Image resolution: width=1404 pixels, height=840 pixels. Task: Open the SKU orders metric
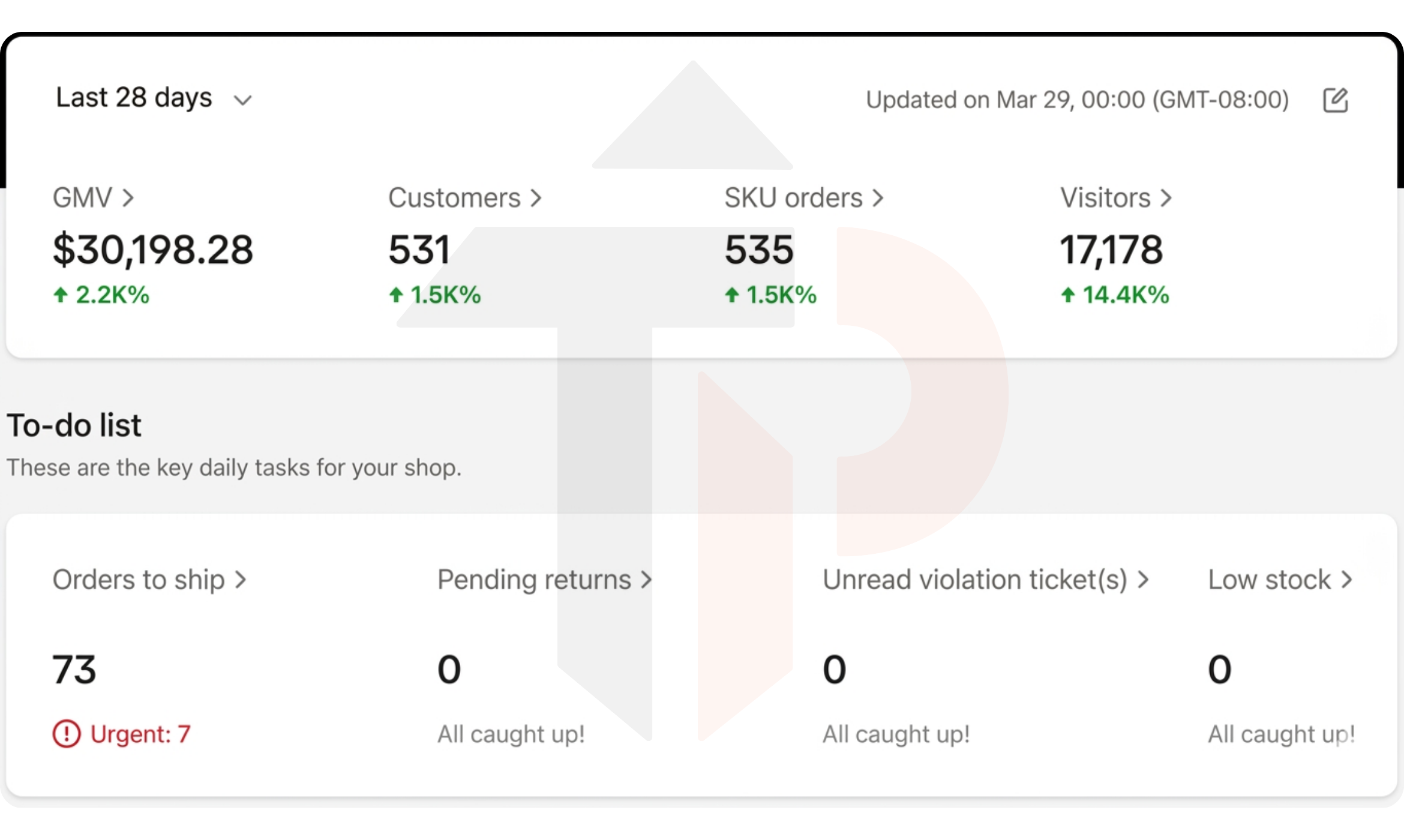pyautogui.click(x=793, y=198)
